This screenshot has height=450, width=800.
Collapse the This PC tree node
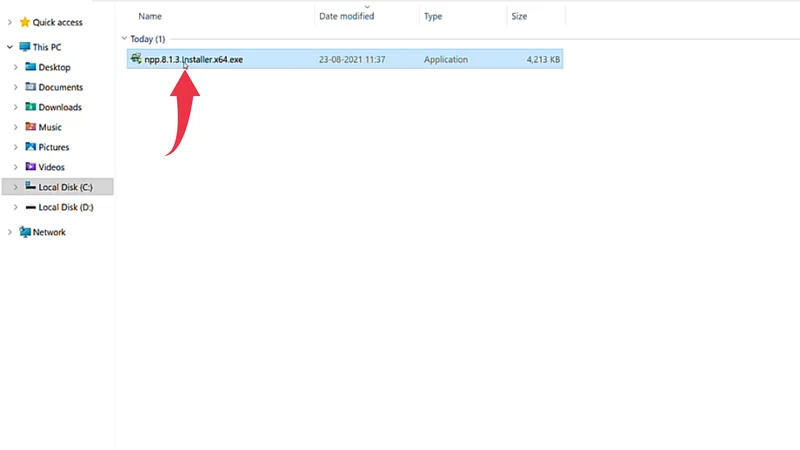[x=10, y=46]
